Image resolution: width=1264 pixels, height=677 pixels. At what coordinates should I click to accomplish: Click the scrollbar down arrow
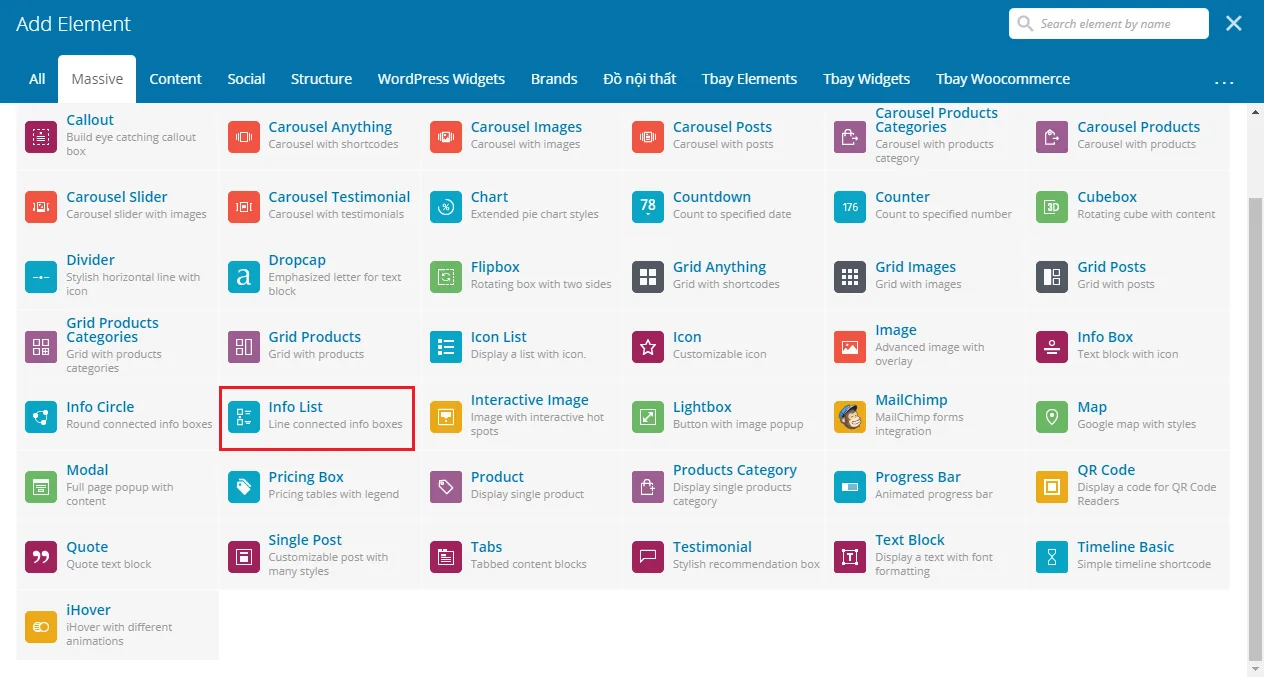1256,667
